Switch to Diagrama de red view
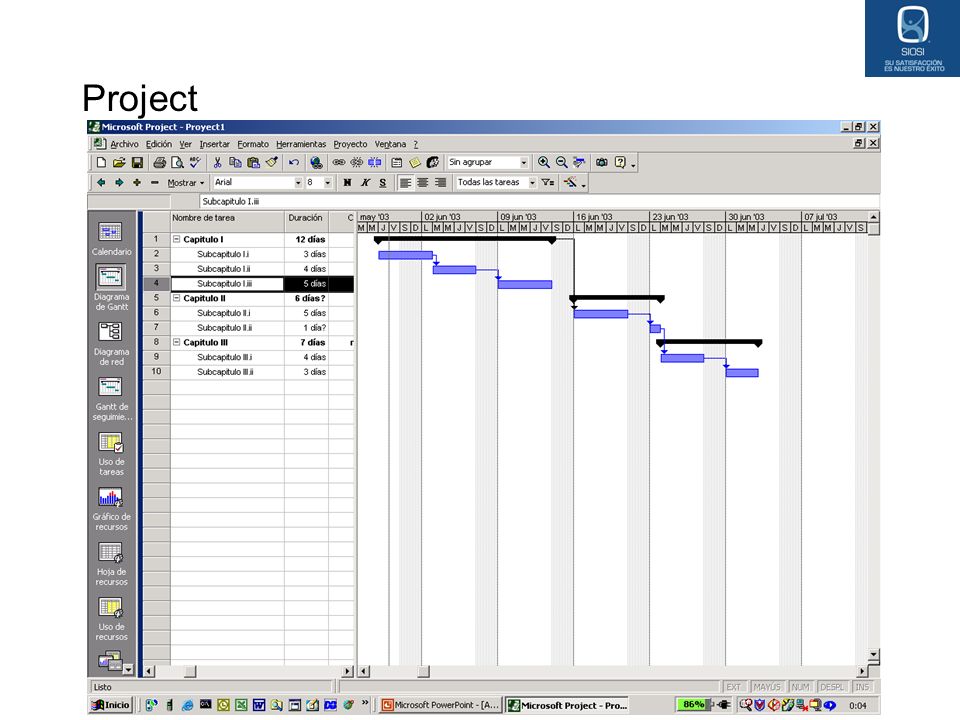960x720 pixels. pos(111,343)
